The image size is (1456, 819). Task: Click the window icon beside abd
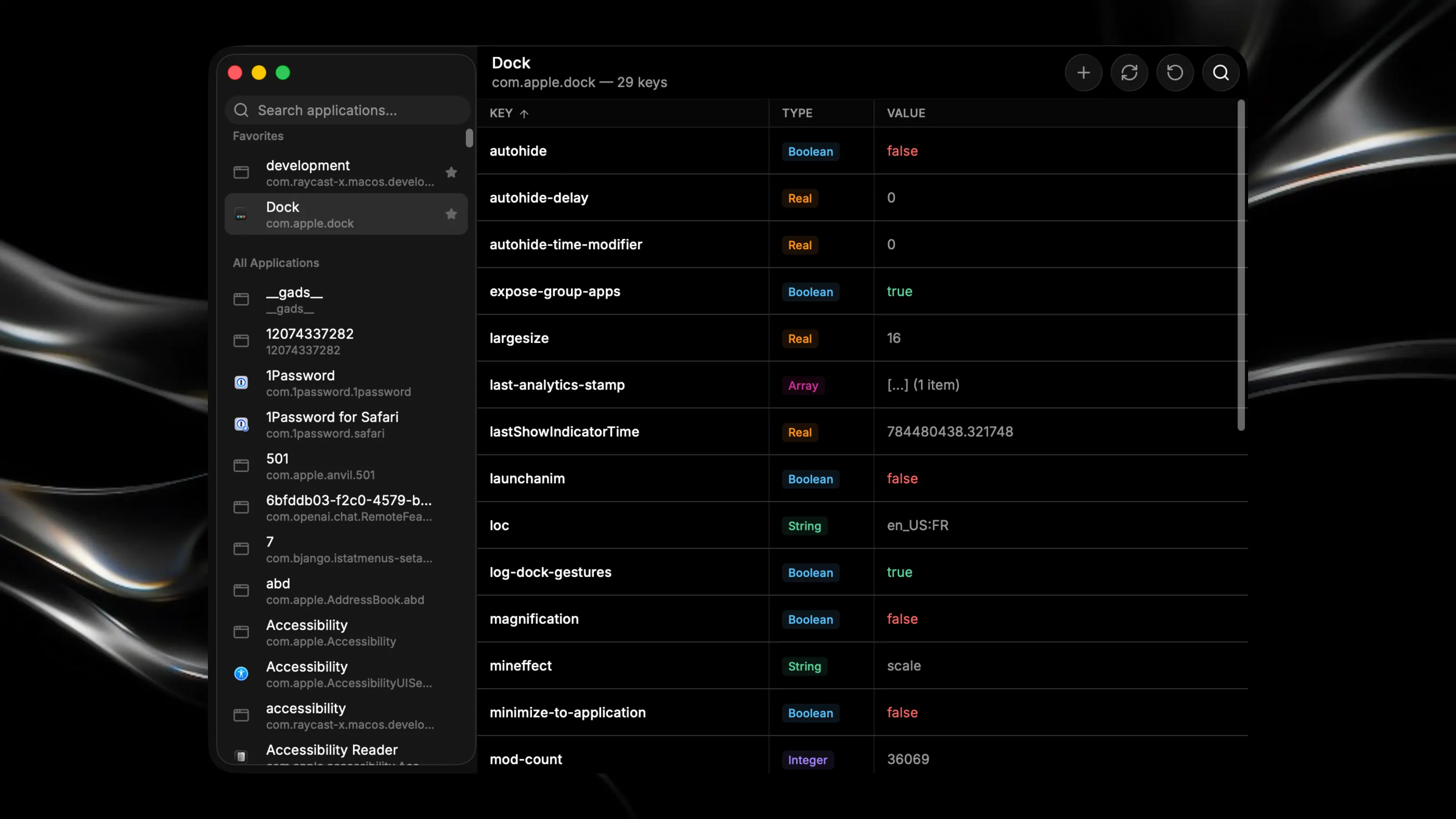(x=241, y=591)
